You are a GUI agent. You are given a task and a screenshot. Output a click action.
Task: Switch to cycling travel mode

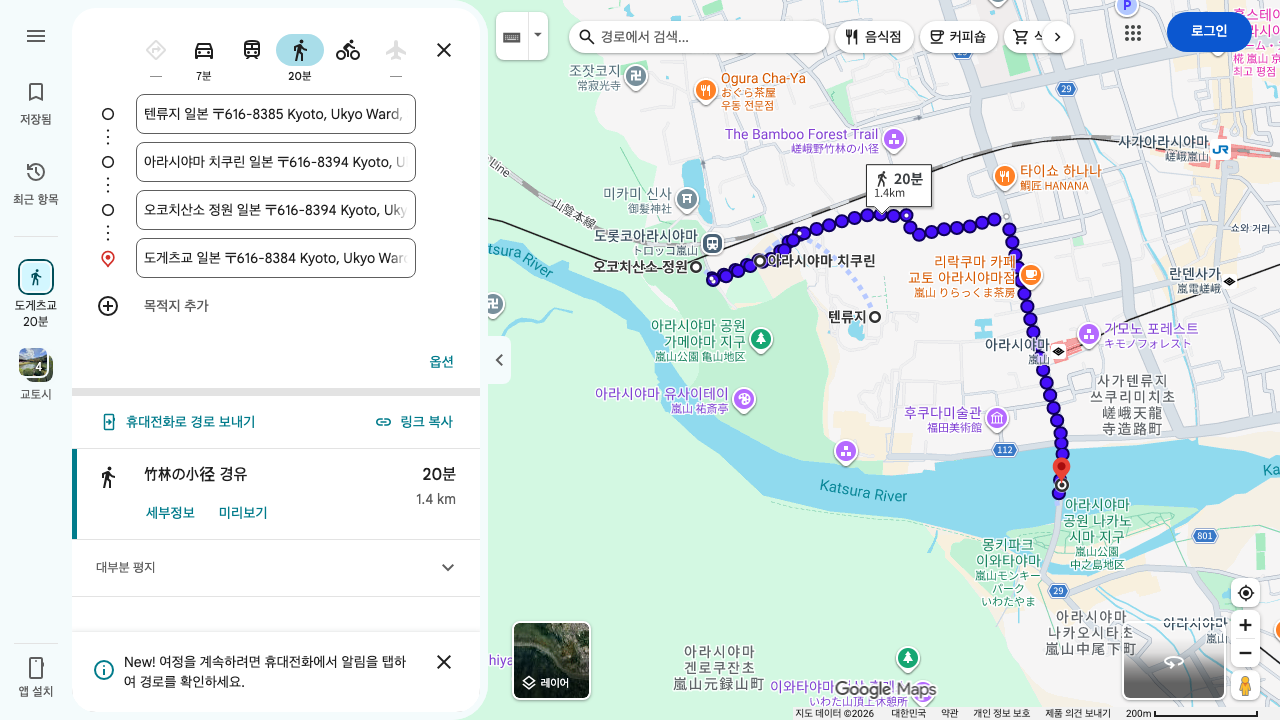pyautogui.click(x=348, y=50)
